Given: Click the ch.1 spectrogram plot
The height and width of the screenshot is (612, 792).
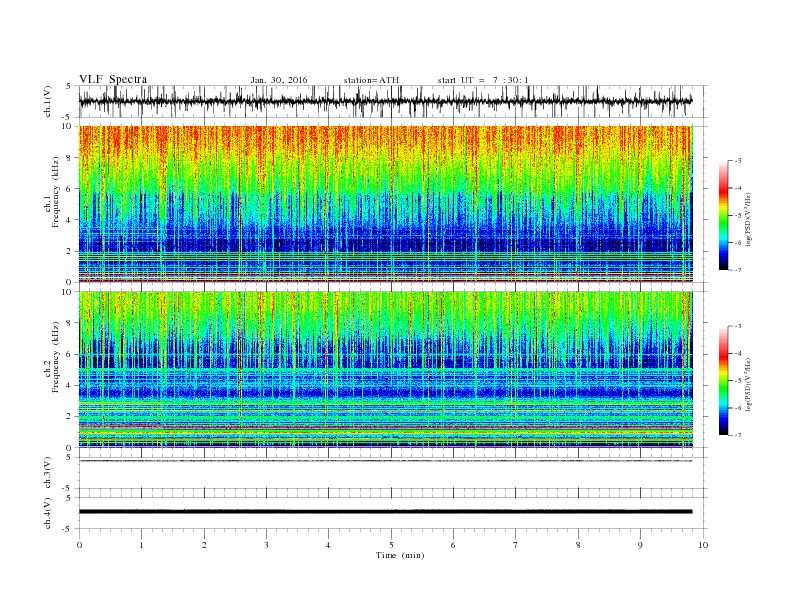Looking at the screenshot, I should (x=386, y=204).
